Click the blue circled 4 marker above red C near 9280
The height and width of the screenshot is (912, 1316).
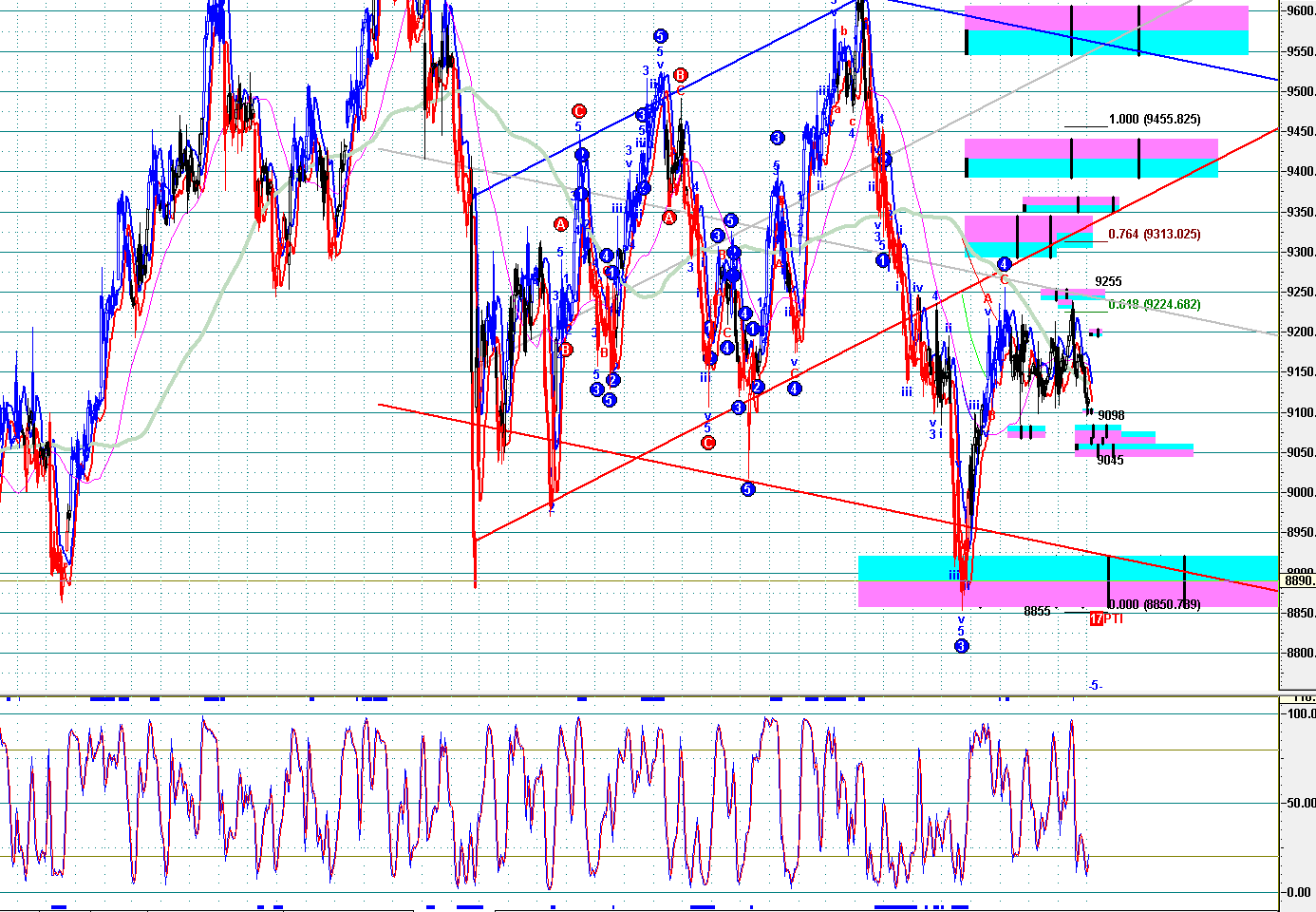(1005, 264)
